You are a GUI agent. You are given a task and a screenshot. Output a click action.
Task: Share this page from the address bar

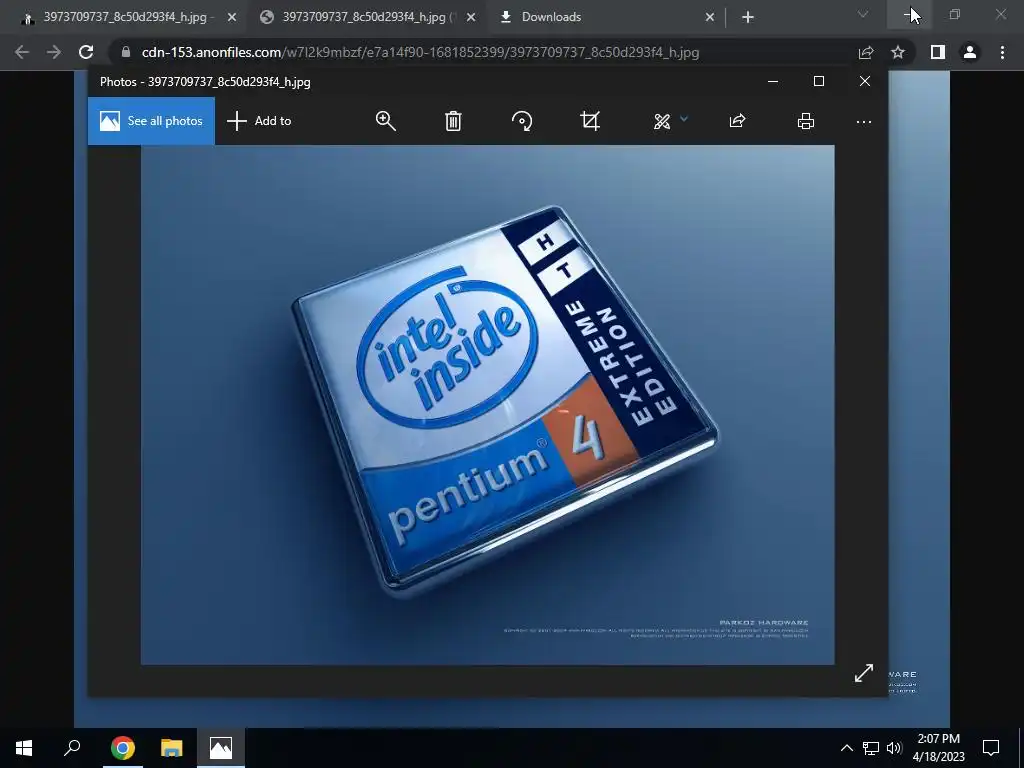[866, 52]
